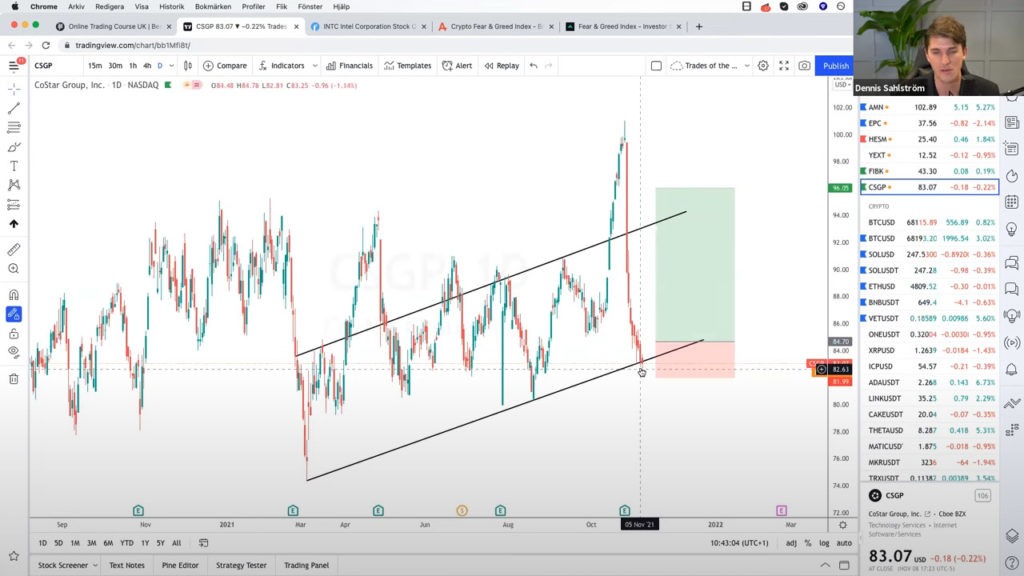The width and height of the screenshot is (1024, 576).
Task: Select BTCUSD 68115.89 watchlist row
Action: coord(929,222)
